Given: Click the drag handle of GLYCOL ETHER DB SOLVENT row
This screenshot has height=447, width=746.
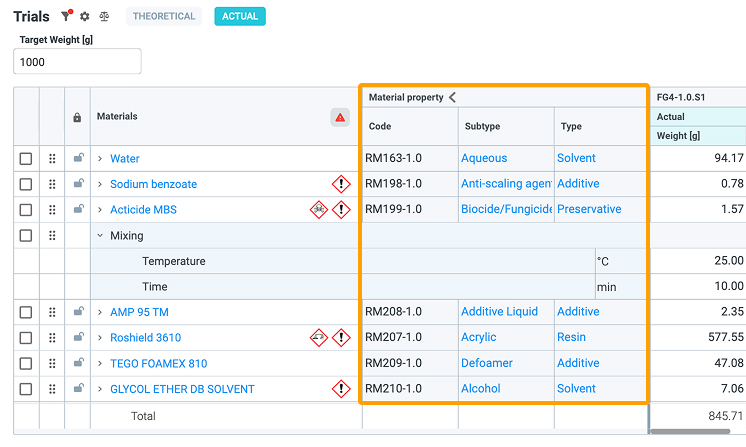Looking at the screenshot, I should (x=52, y=389).
